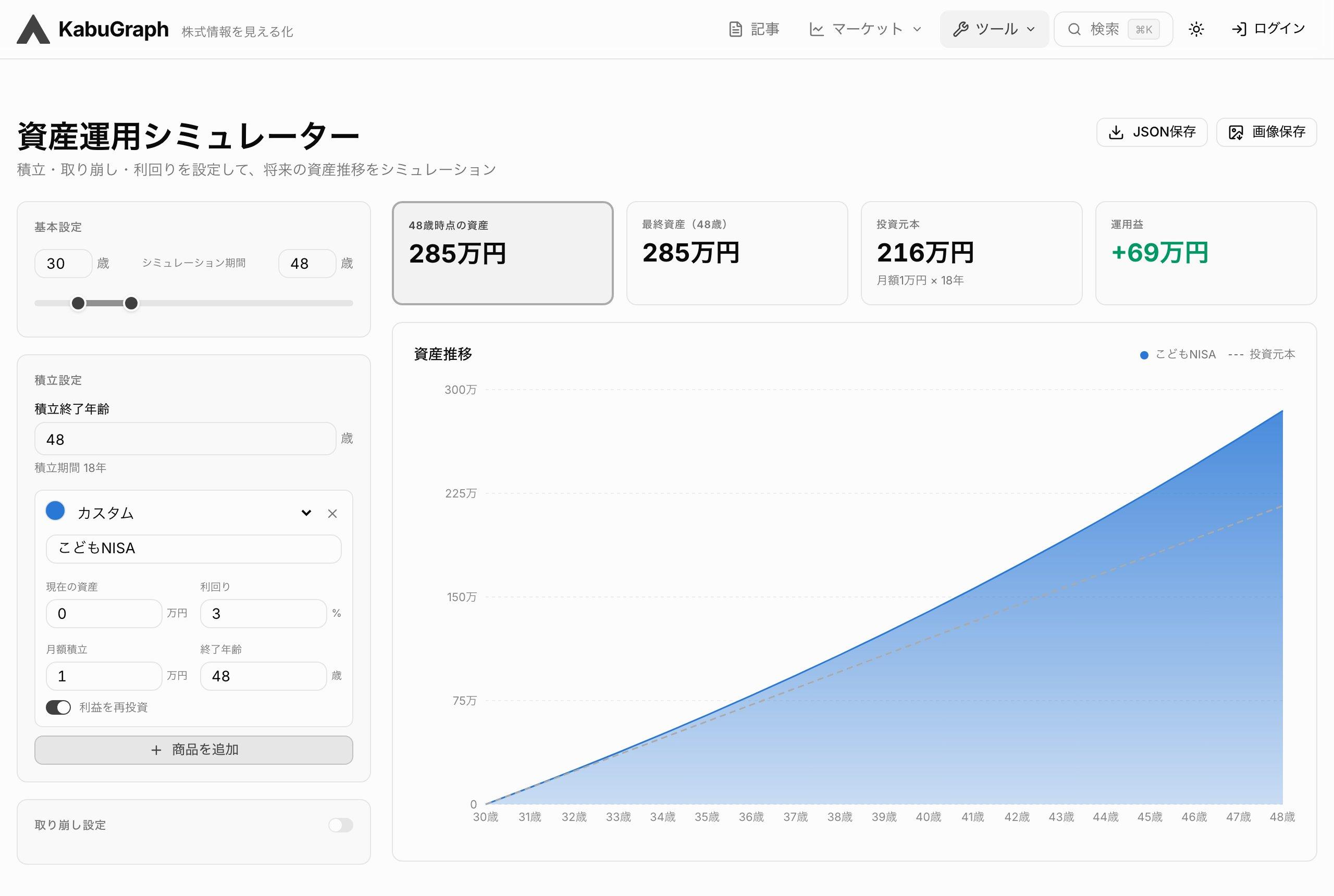The height and width of the screenshot is (896, 1334).
Task: Click the 記事 document icon
Action: [736, 29]
